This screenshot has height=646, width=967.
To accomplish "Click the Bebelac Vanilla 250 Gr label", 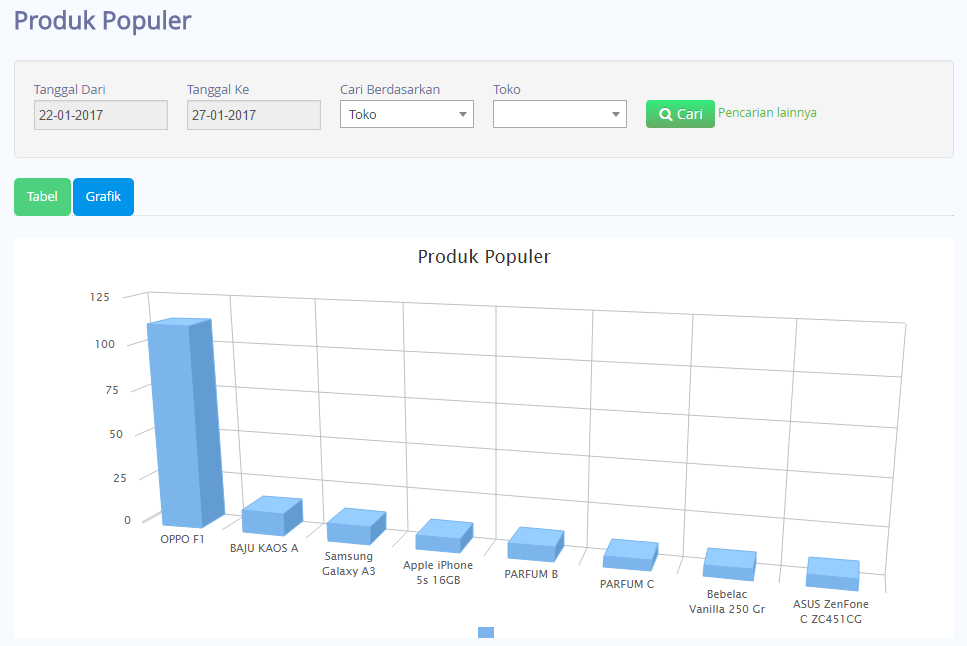I will coord(727,602).
